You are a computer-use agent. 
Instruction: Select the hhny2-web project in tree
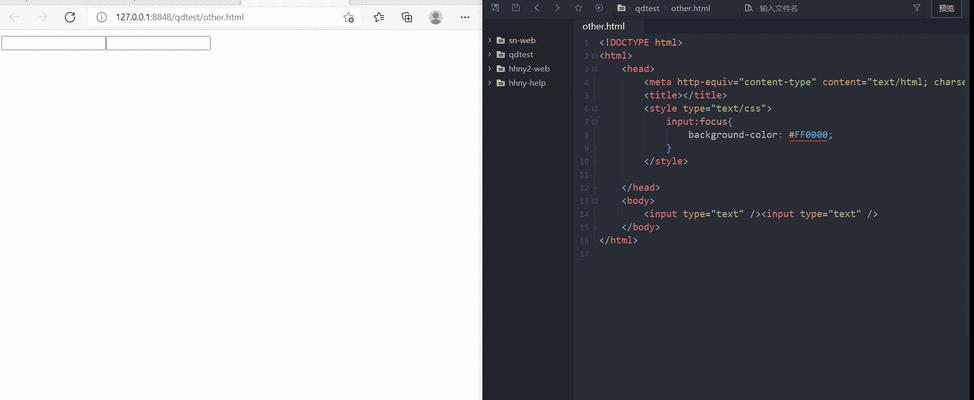click(529, 68)
